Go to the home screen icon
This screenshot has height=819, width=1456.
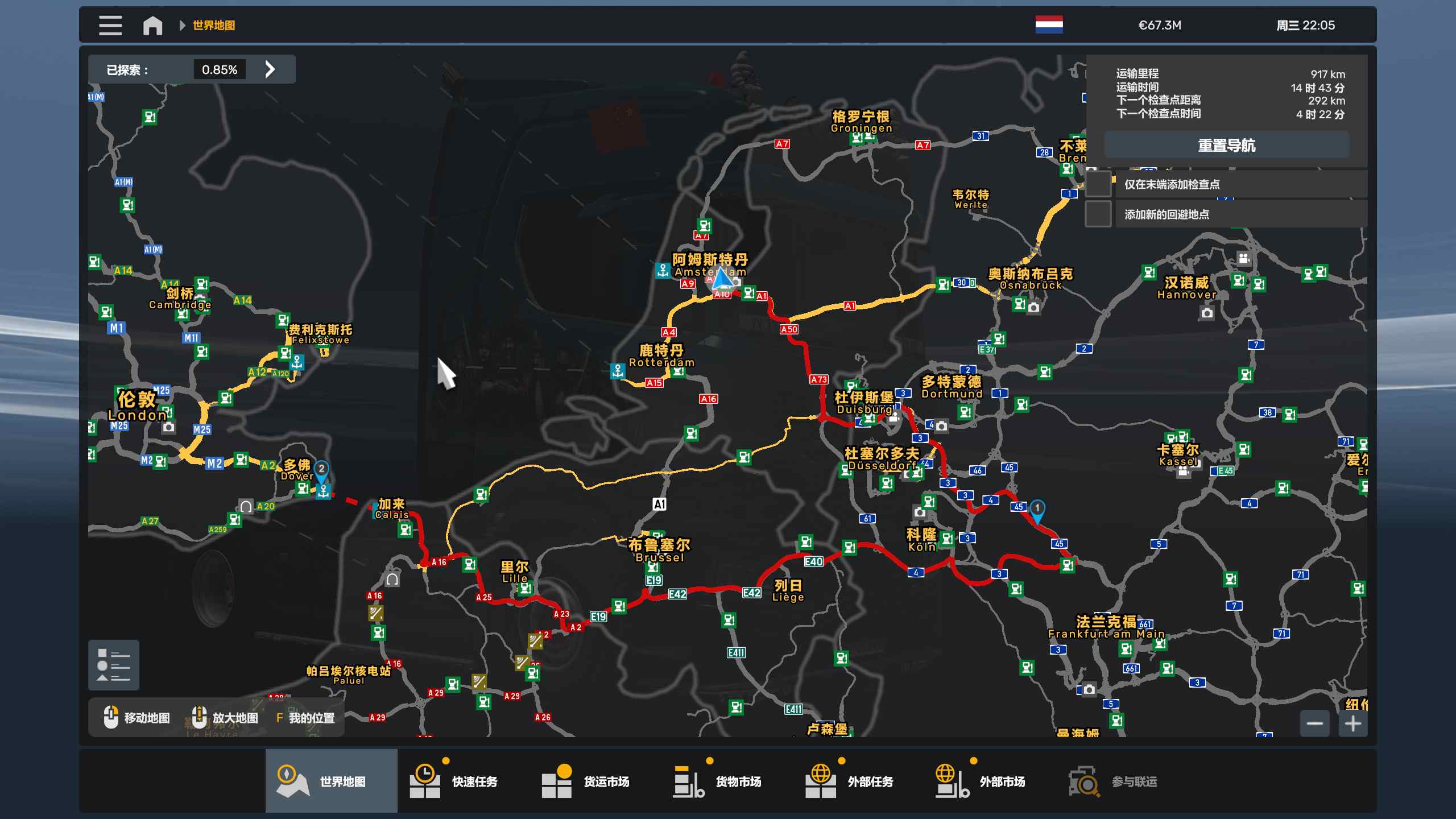tap(152, 26)
